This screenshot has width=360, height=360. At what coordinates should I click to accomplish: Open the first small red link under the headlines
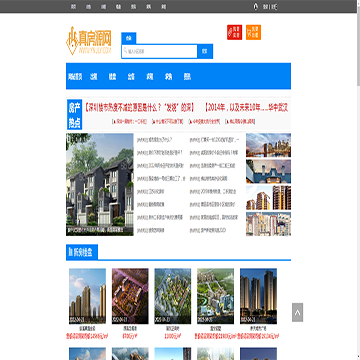point(129,122)
